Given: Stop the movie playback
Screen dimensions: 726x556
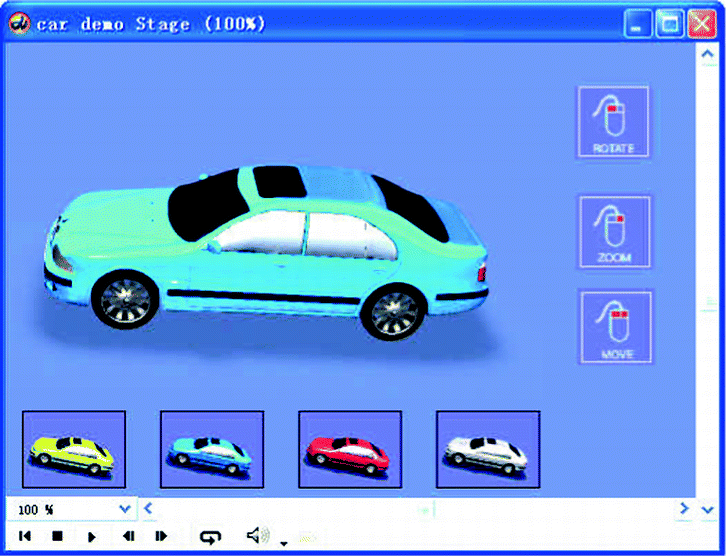Looking at the screenshot, I should (57, 536).
